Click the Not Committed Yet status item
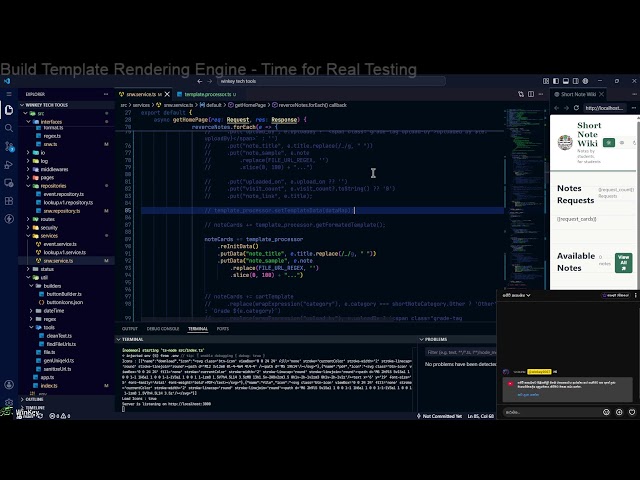This screenshot has height=480, width=640. click(439, 416)
